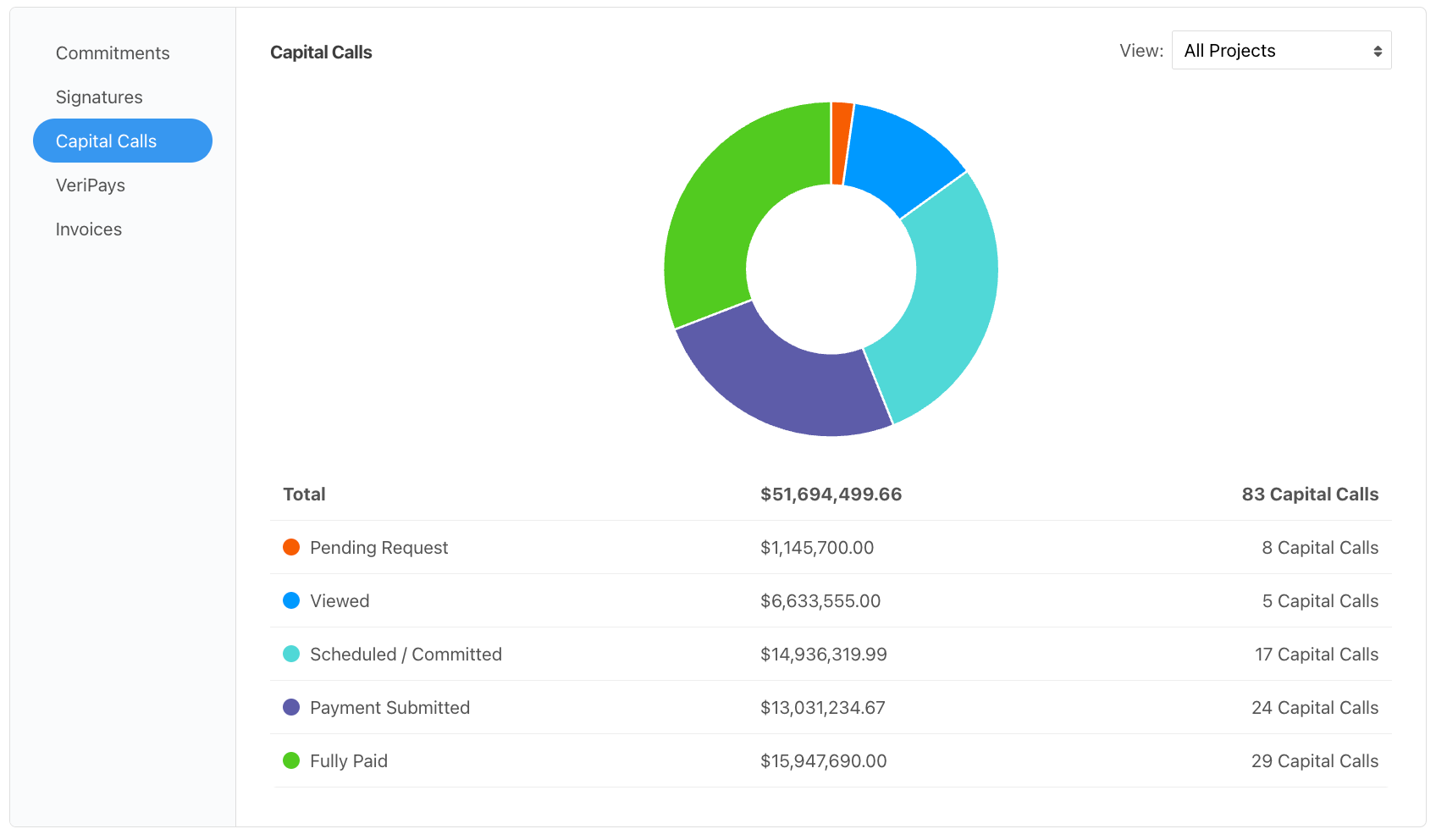Viewport: 1436px width, 840px height.
Task: Click the $14,936,319.99 Scheduled amount
Action: [x=823, y=655]
